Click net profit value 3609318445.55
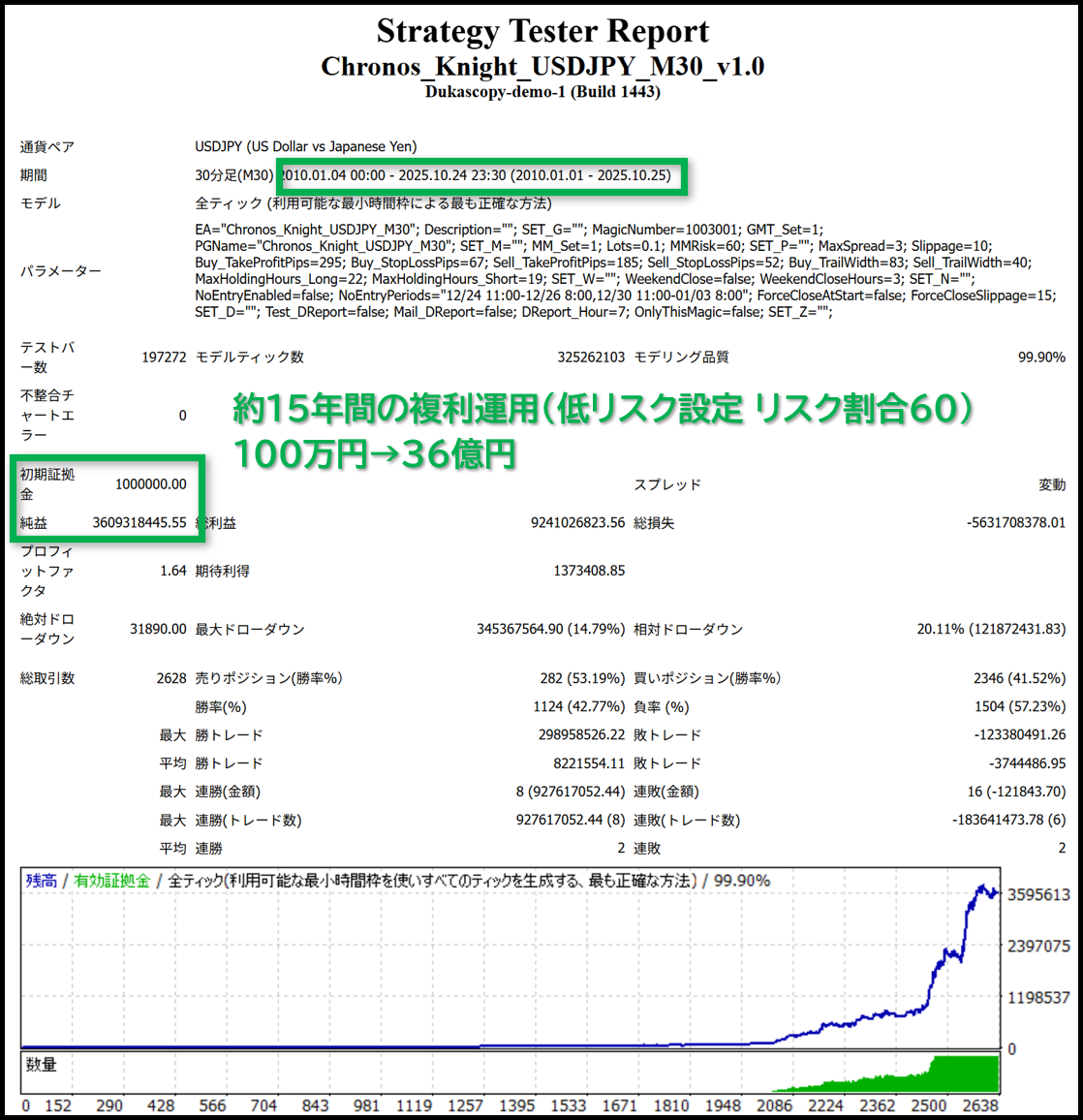Screen dimensions: 1083x1120 point(139,523)
